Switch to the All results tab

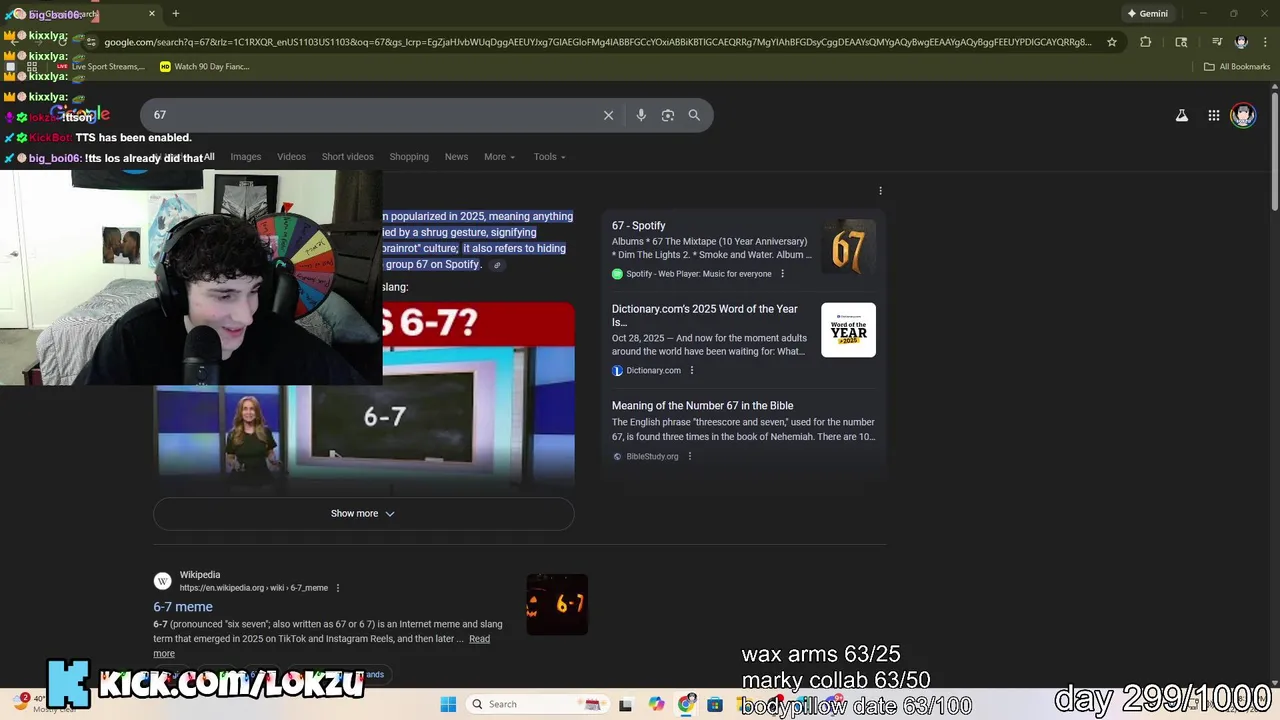[209, 157]
